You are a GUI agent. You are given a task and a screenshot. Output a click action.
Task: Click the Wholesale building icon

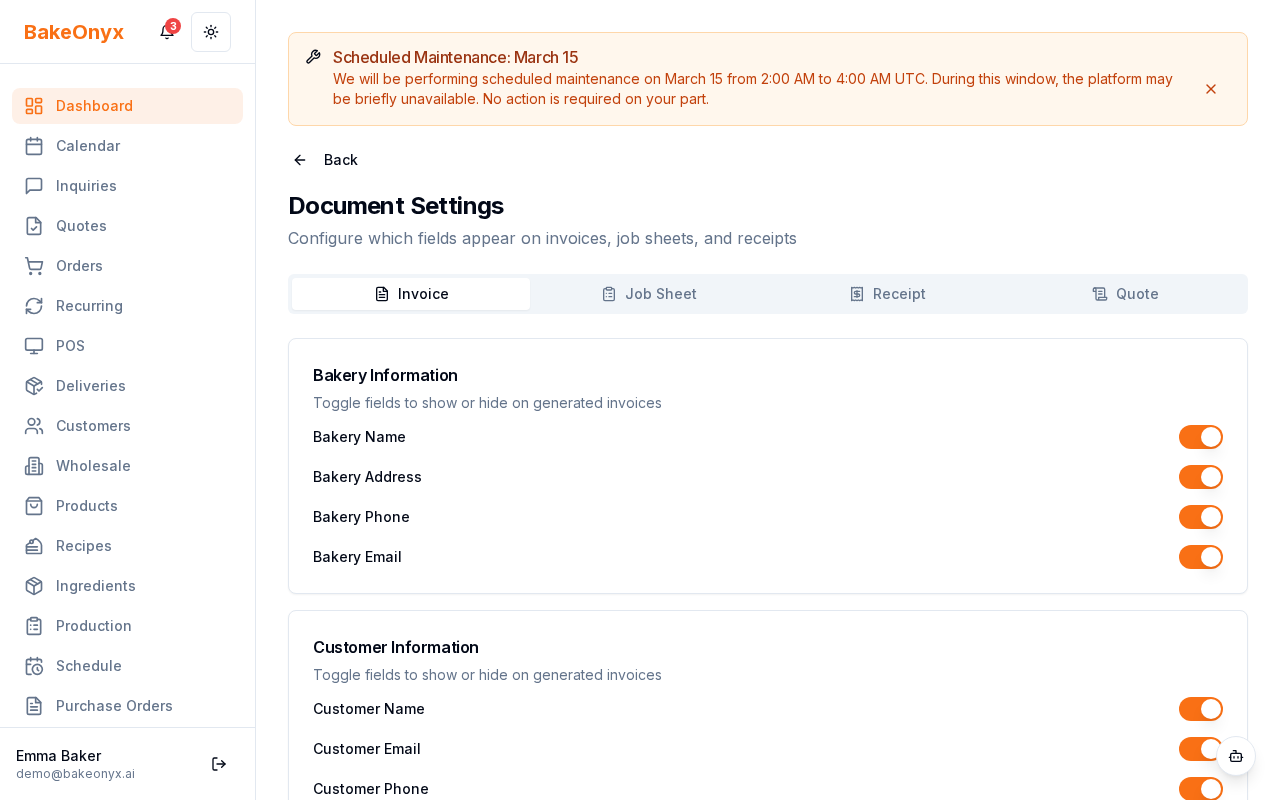pyautogui.click(x=34, y=466)
